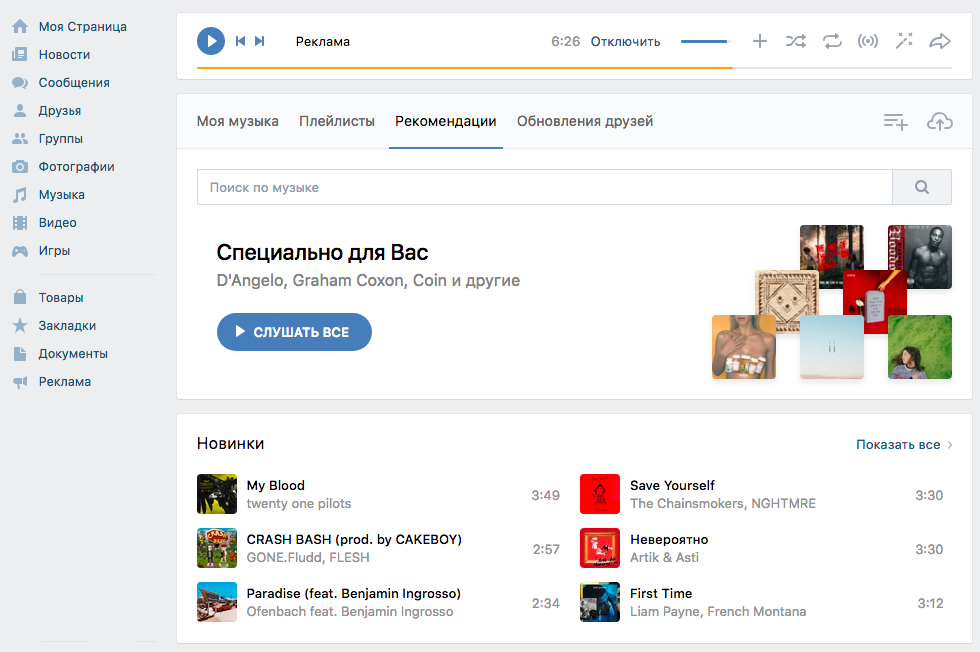Click Закладки sidebar text

point(67,326)
